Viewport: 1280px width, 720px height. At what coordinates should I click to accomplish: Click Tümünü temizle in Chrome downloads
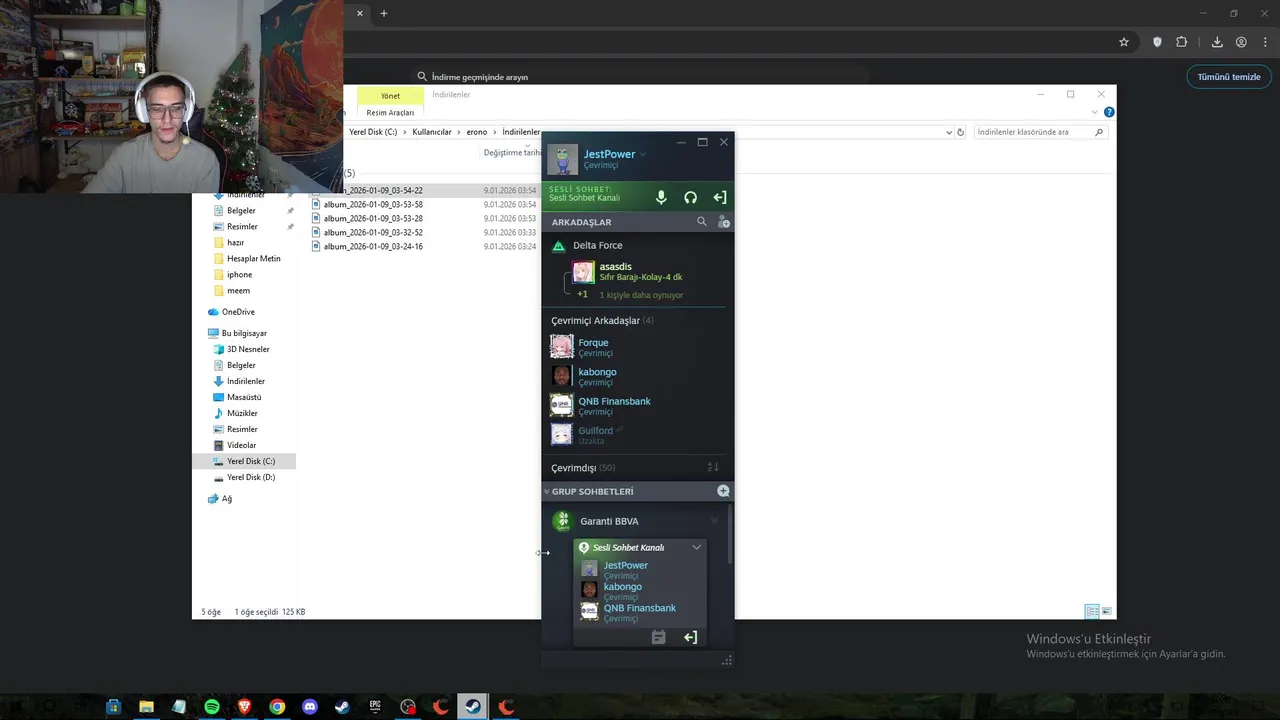click(x=1229, y=77)
